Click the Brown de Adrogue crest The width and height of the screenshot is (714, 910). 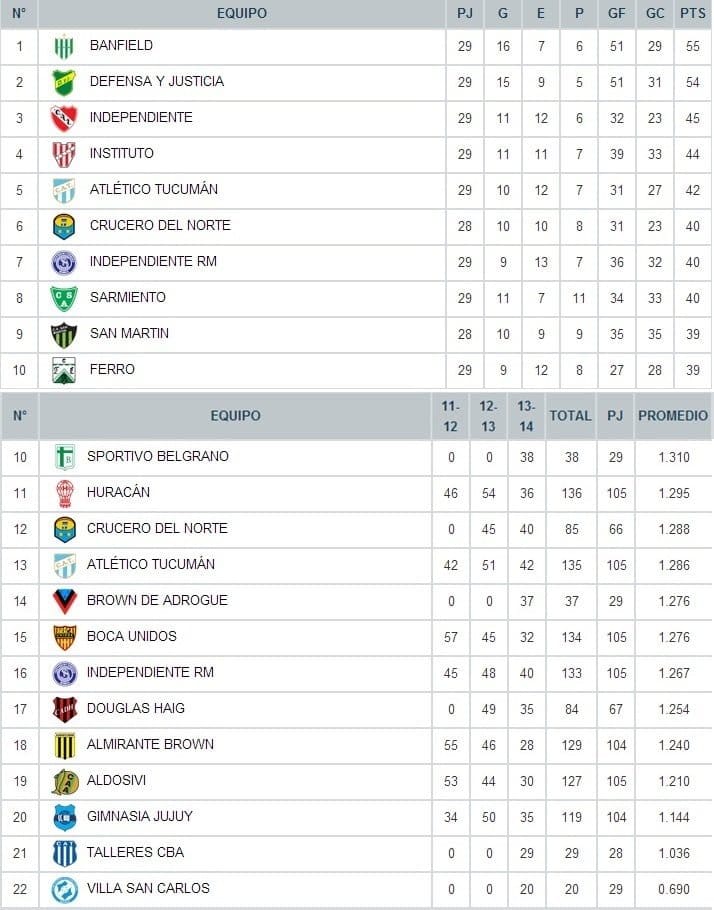pyautogui.click(x=64, y=601)
